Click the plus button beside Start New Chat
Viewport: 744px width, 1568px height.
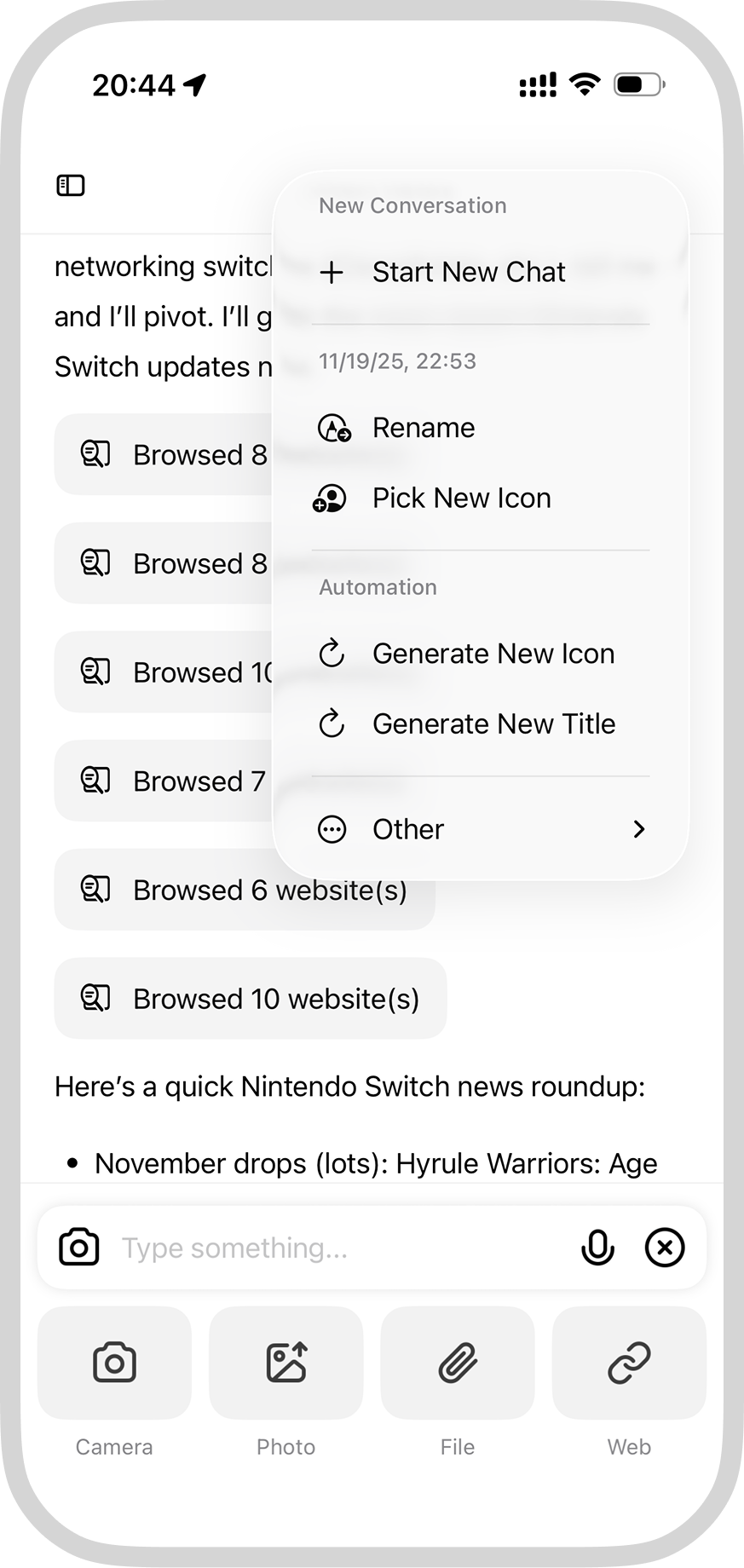331,272
